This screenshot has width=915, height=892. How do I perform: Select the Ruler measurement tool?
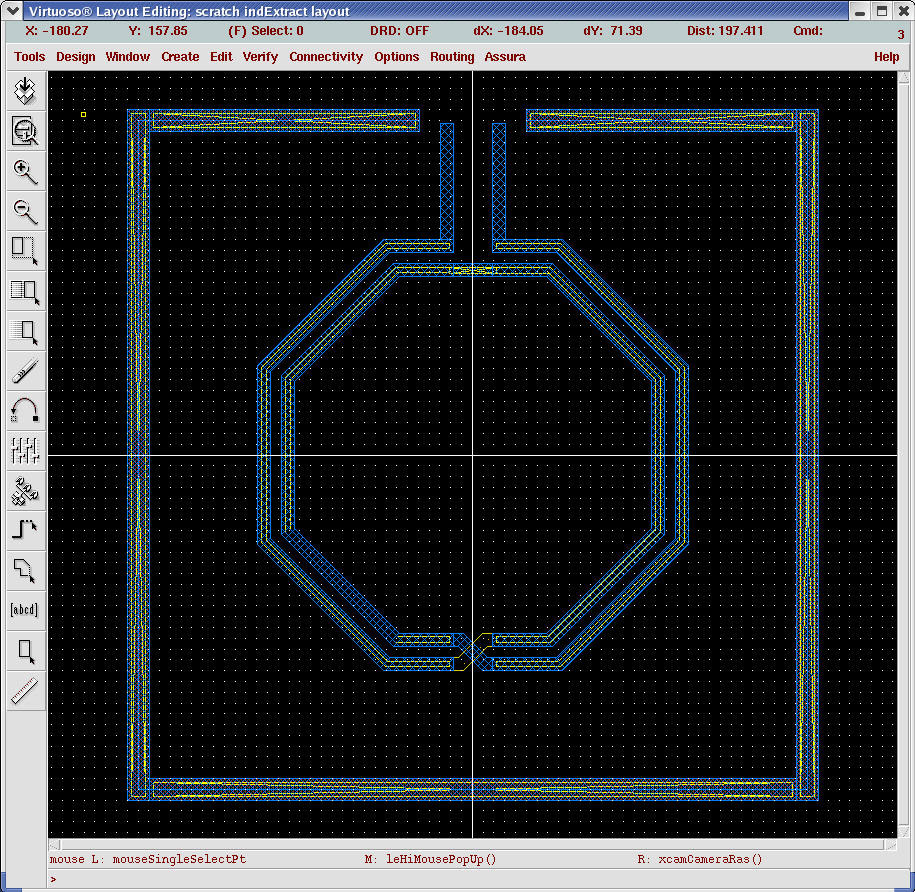24,690
